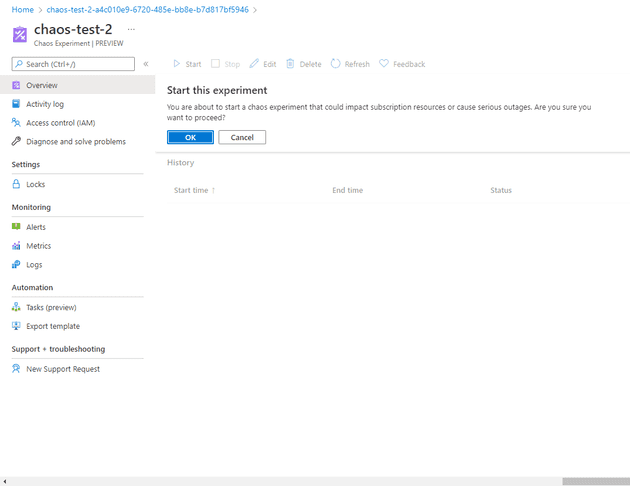Click the Access control people icon
Image resolution: width=630 pixels, height=486 pixels.
tap(16, 122)
